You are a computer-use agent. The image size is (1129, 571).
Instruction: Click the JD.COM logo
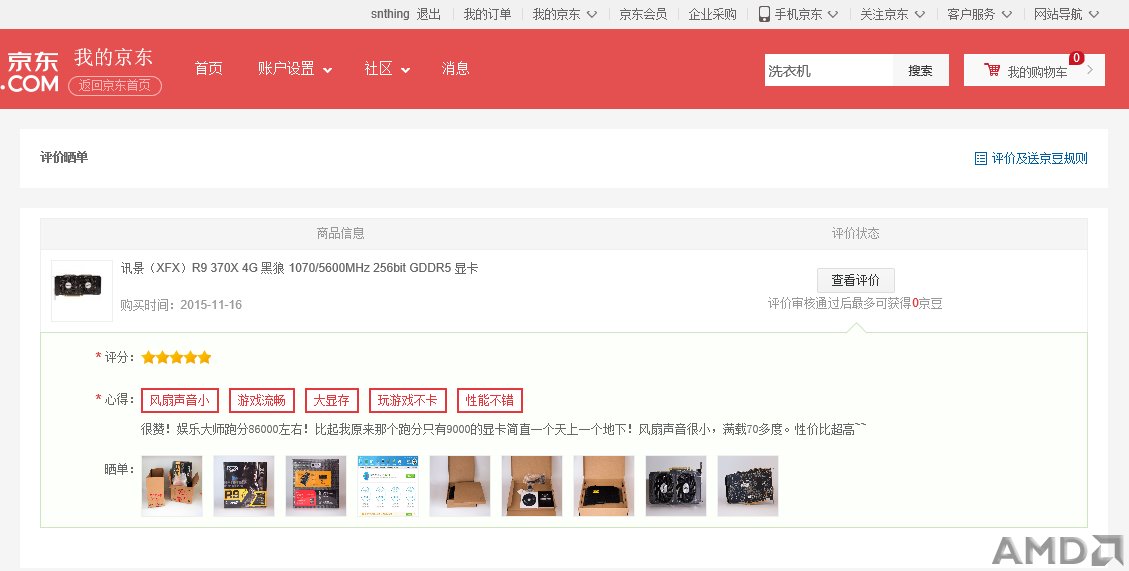click(30, 72)
